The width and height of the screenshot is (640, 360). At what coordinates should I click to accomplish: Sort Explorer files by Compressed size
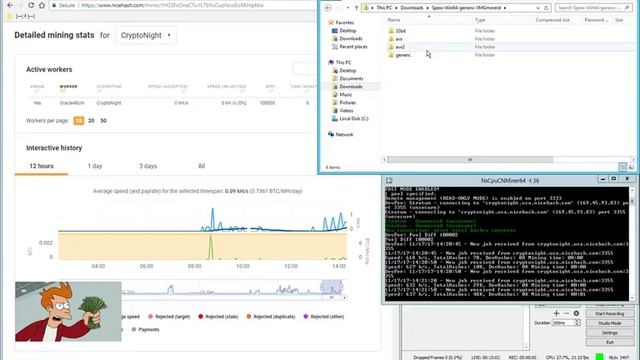(x=553, y=20)
